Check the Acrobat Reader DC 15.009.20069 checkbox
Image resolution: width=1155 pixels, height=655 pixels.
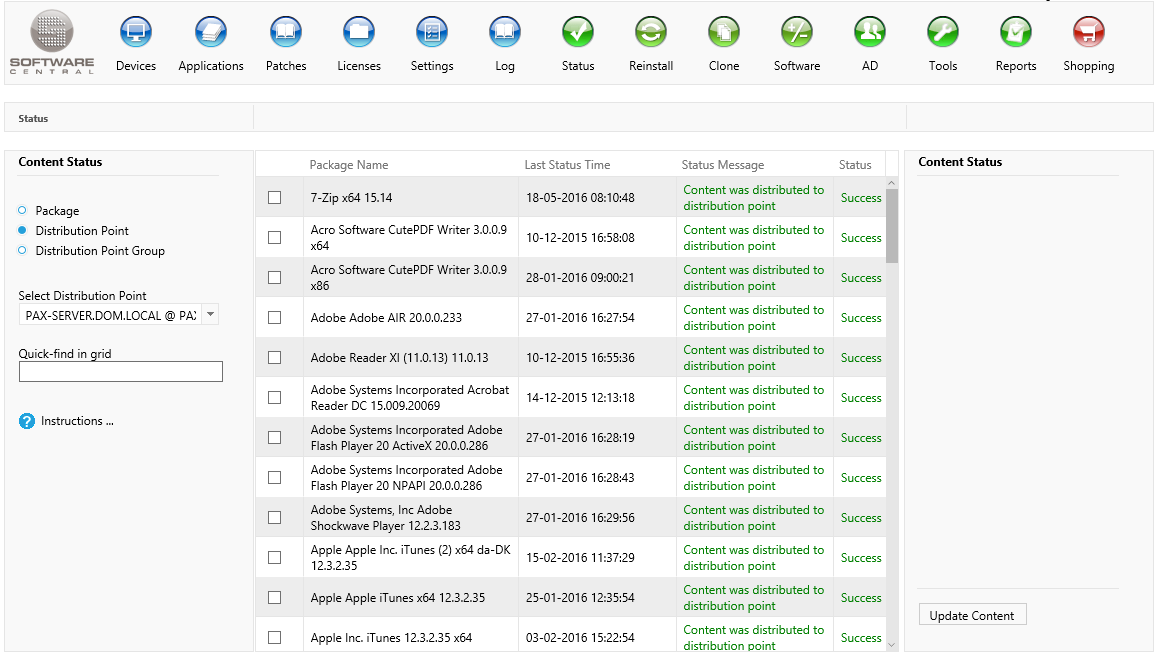coord(275,398)
